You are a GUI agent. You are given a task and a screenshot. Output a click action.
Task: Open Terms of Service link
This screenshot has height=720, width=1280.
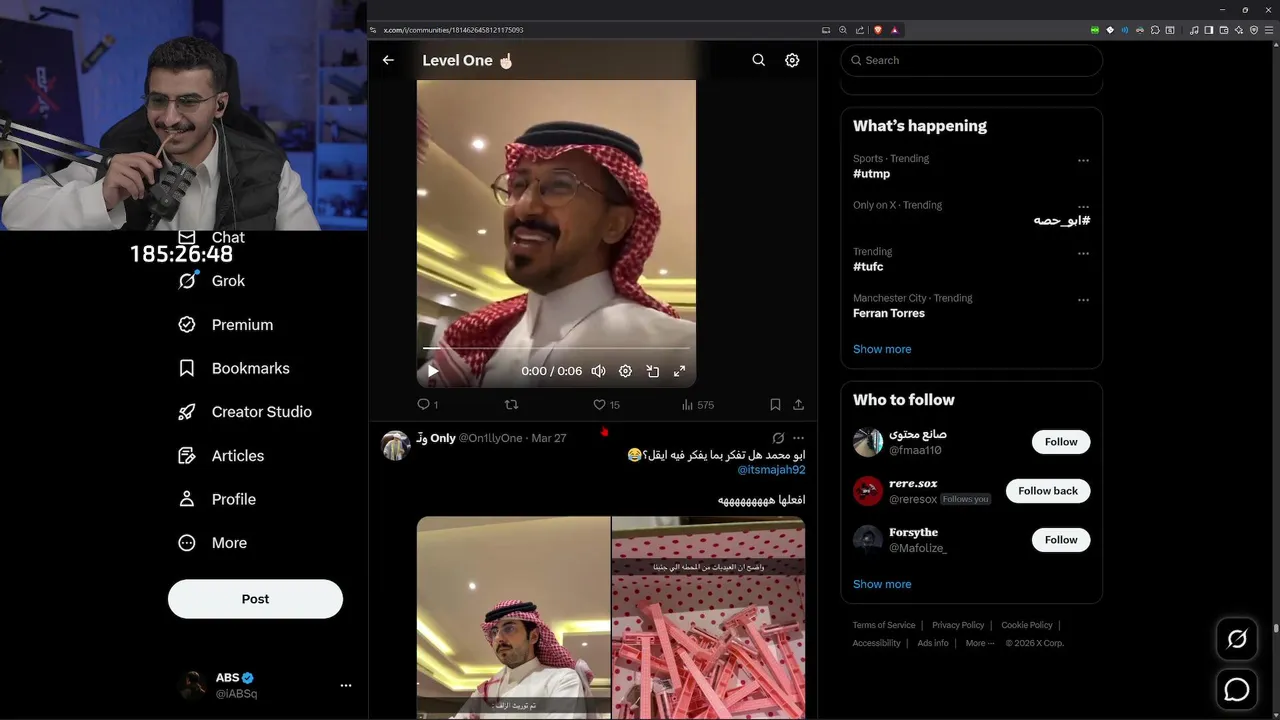point(884,625)
